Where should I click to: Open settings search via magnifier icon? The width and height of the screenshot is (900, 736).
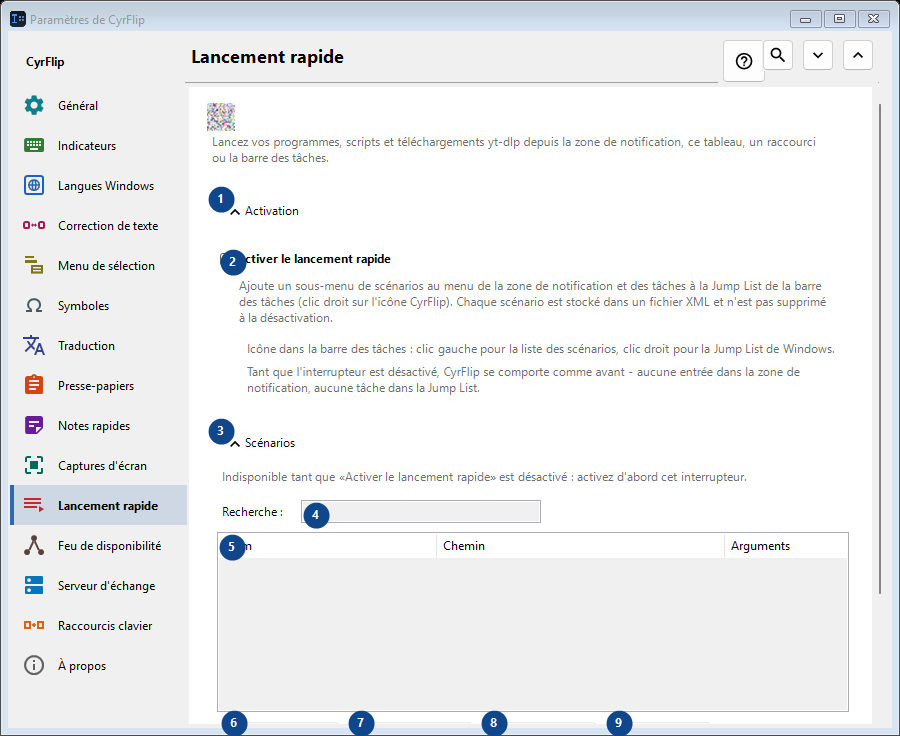(x=778, y=55)
